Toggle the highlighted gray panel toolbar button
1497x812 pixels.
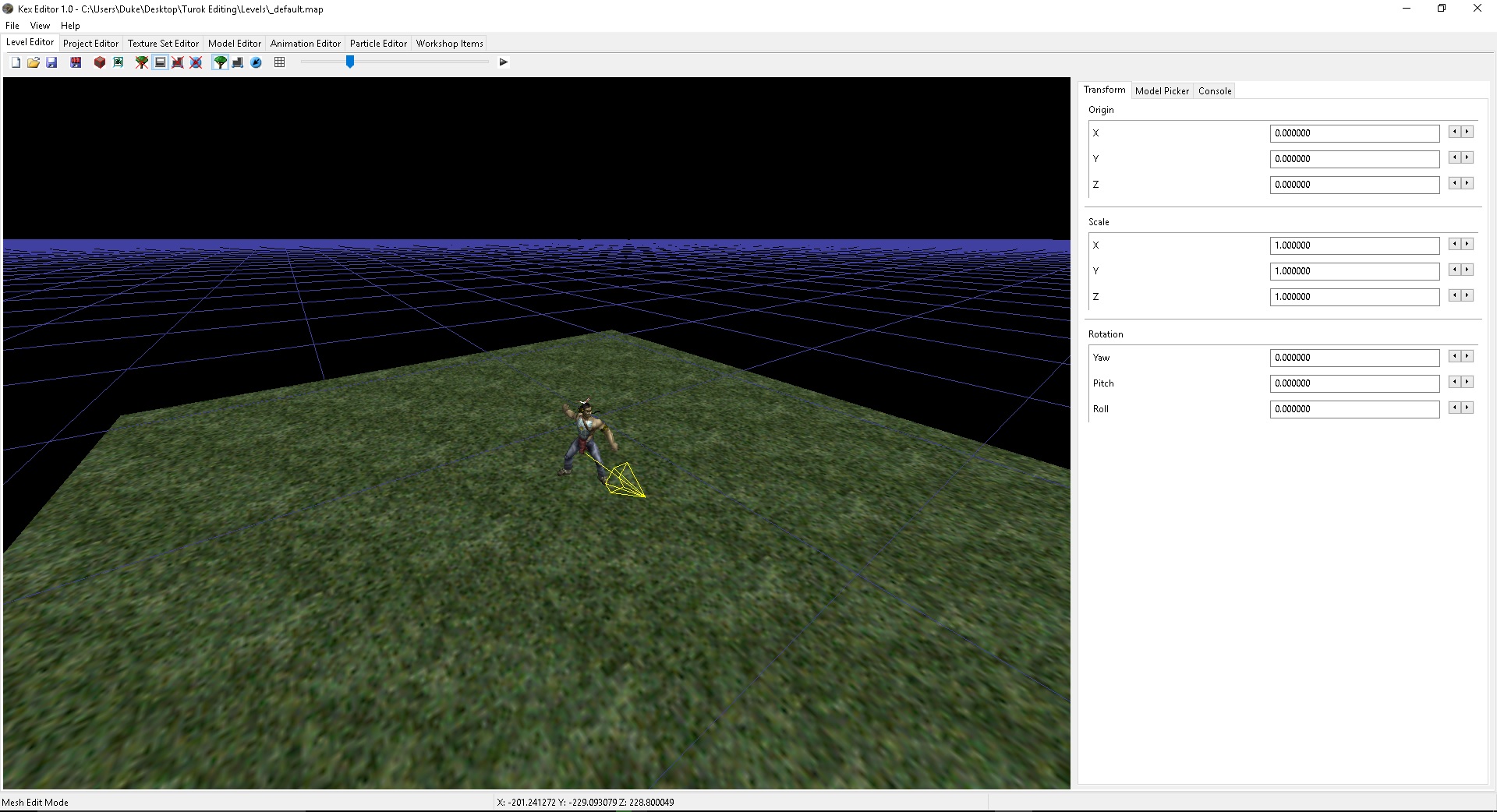click(160, 62)
